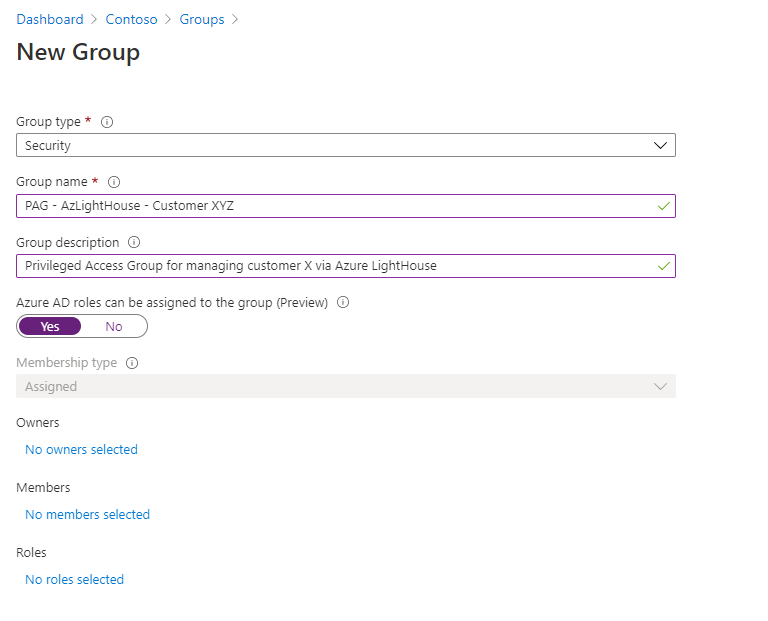
Task: Click green validation checkmark in Group description field
Action: (662, 266)
